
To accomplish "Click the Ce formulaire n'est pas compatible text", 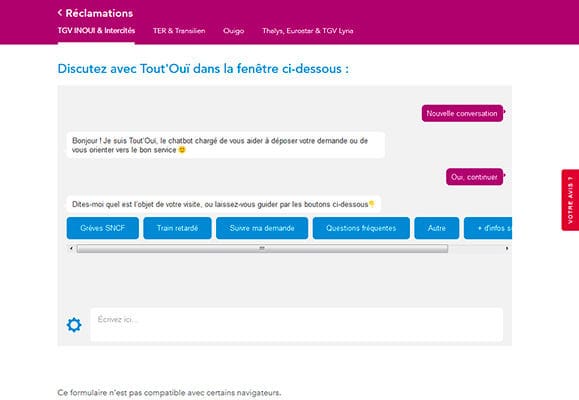I will point(169,393).
